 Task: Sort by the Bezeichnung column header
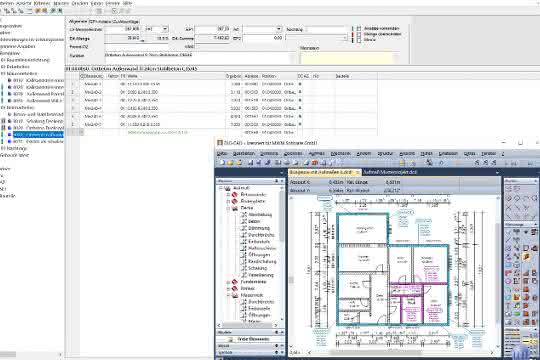(x=92, y=76)
